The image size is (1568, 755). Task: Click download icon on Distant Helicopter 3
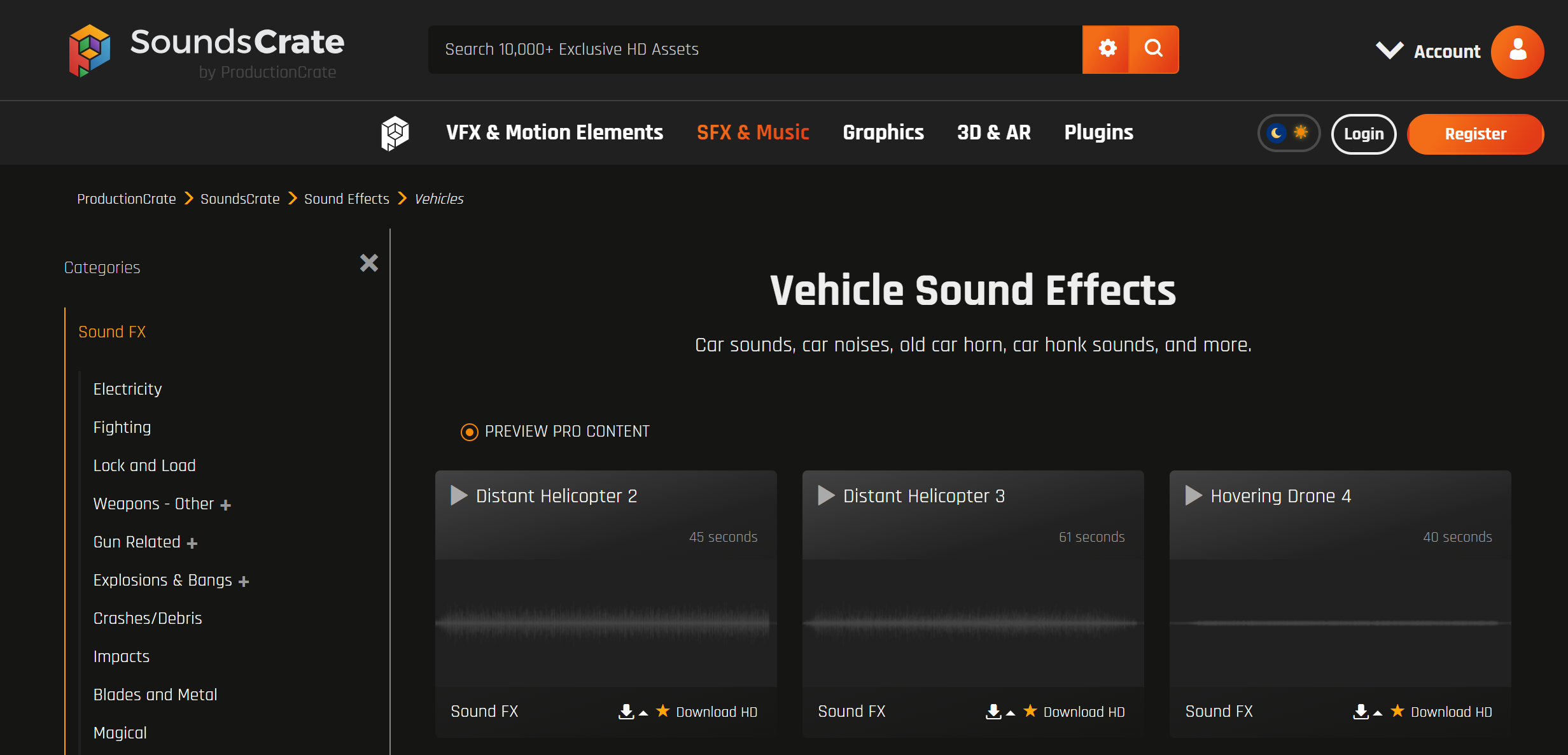pos(993,712)
